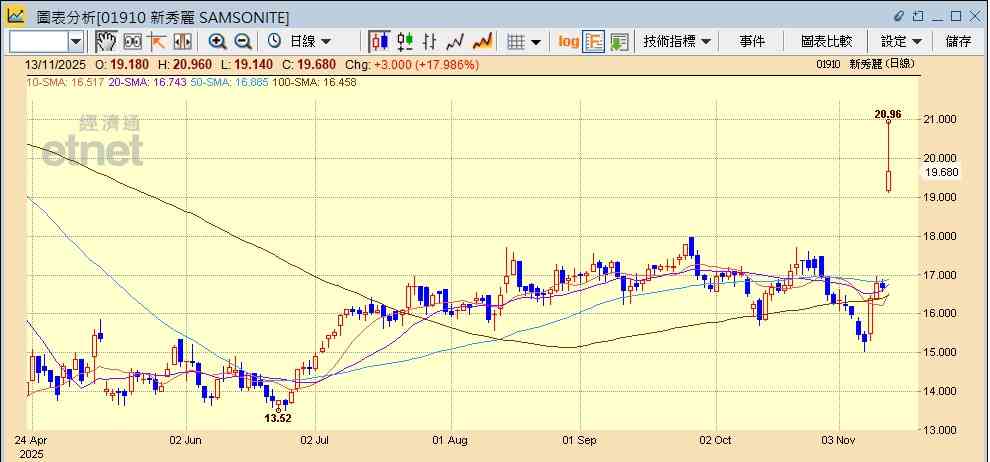Switch to orange area chart type
The width and height of the screenshot is (990, 462).
(x=482, y=41)
